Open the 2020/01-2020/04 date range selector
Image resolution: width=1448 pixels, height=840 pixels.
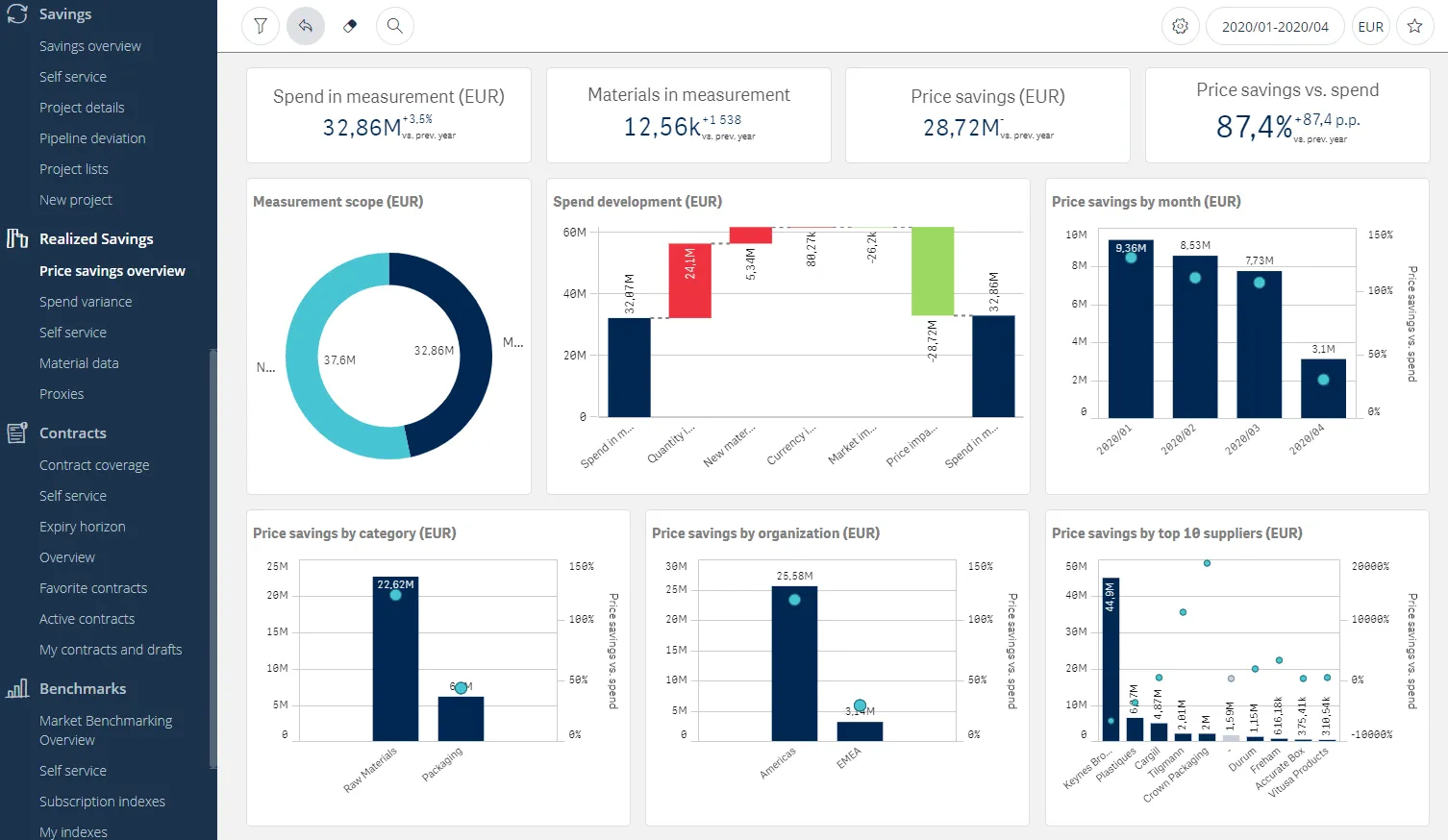pos(1275,26)
